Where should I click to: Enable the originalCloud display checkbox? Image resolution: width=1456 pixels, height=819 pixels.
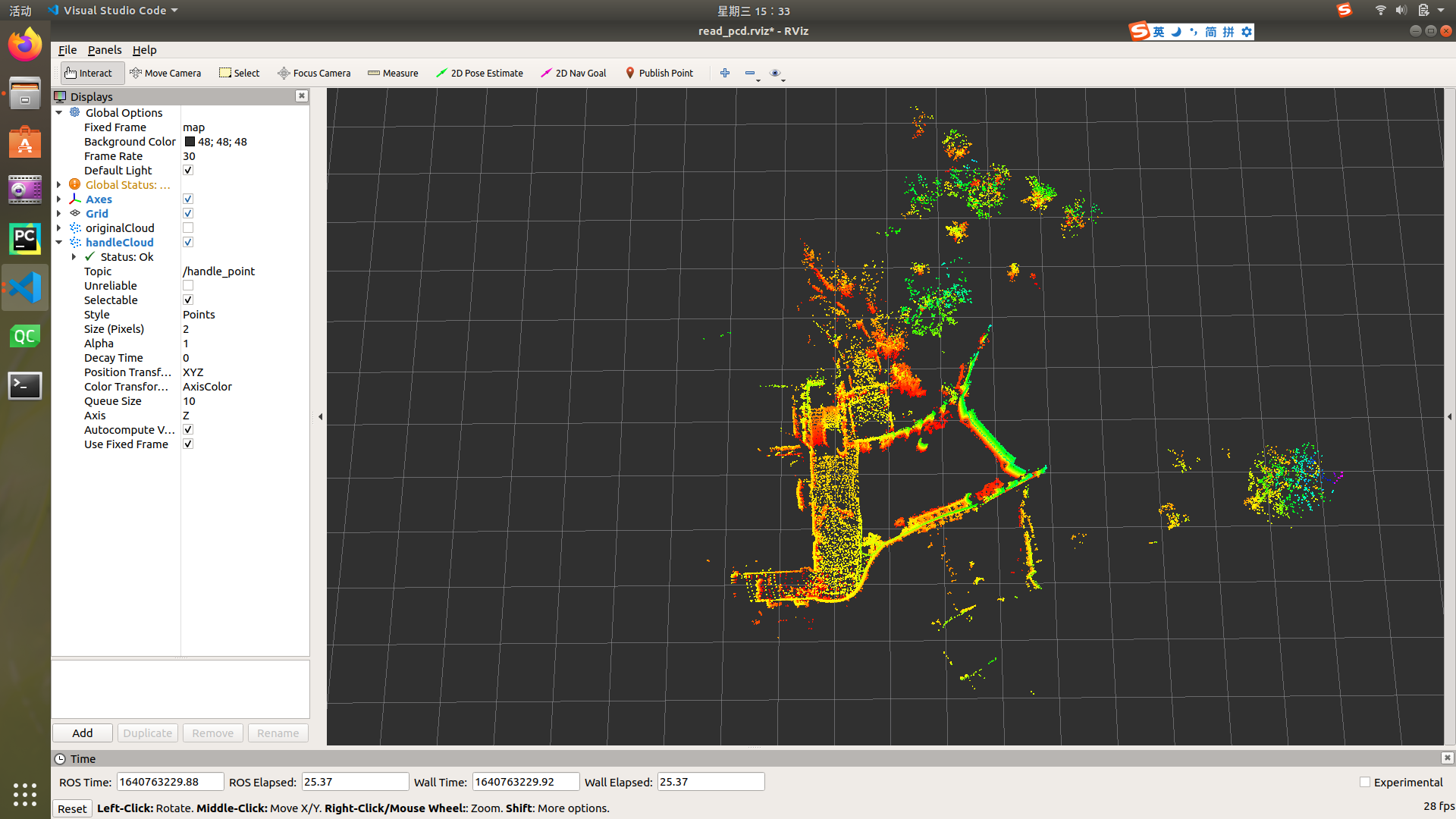point(188,227)
